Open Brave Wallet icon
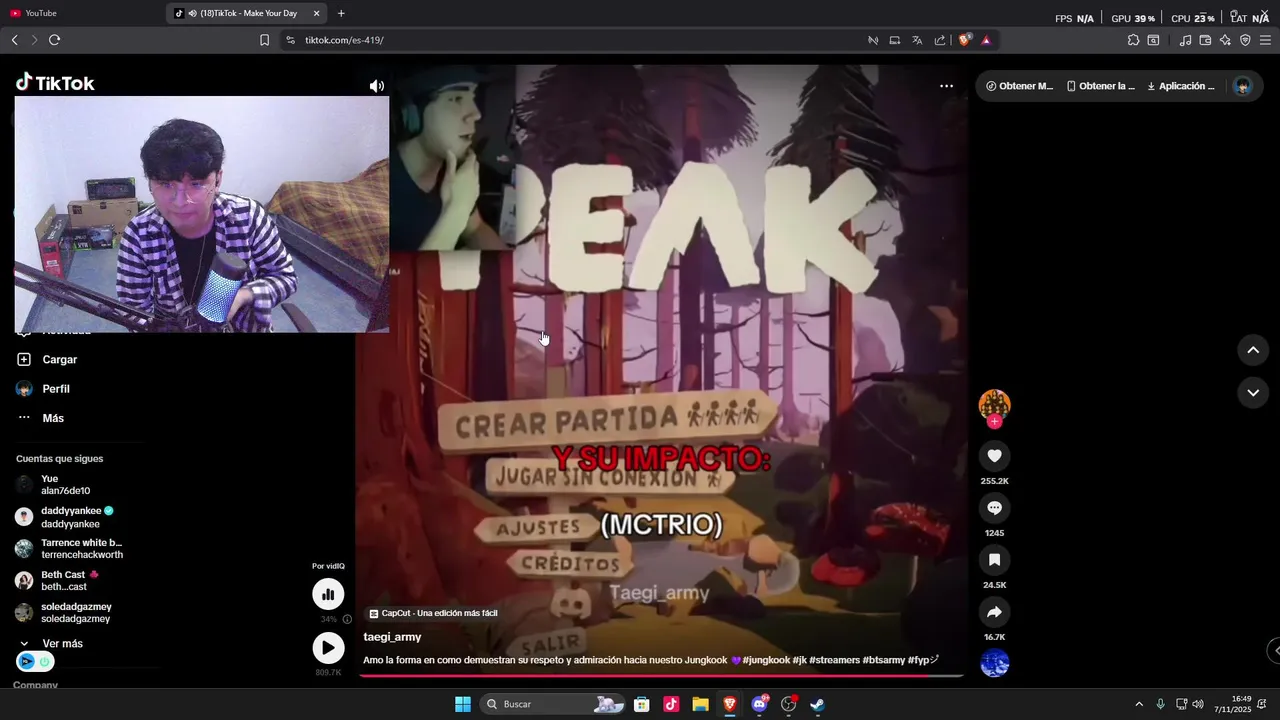1280x720 pixels. [1205, 40]
